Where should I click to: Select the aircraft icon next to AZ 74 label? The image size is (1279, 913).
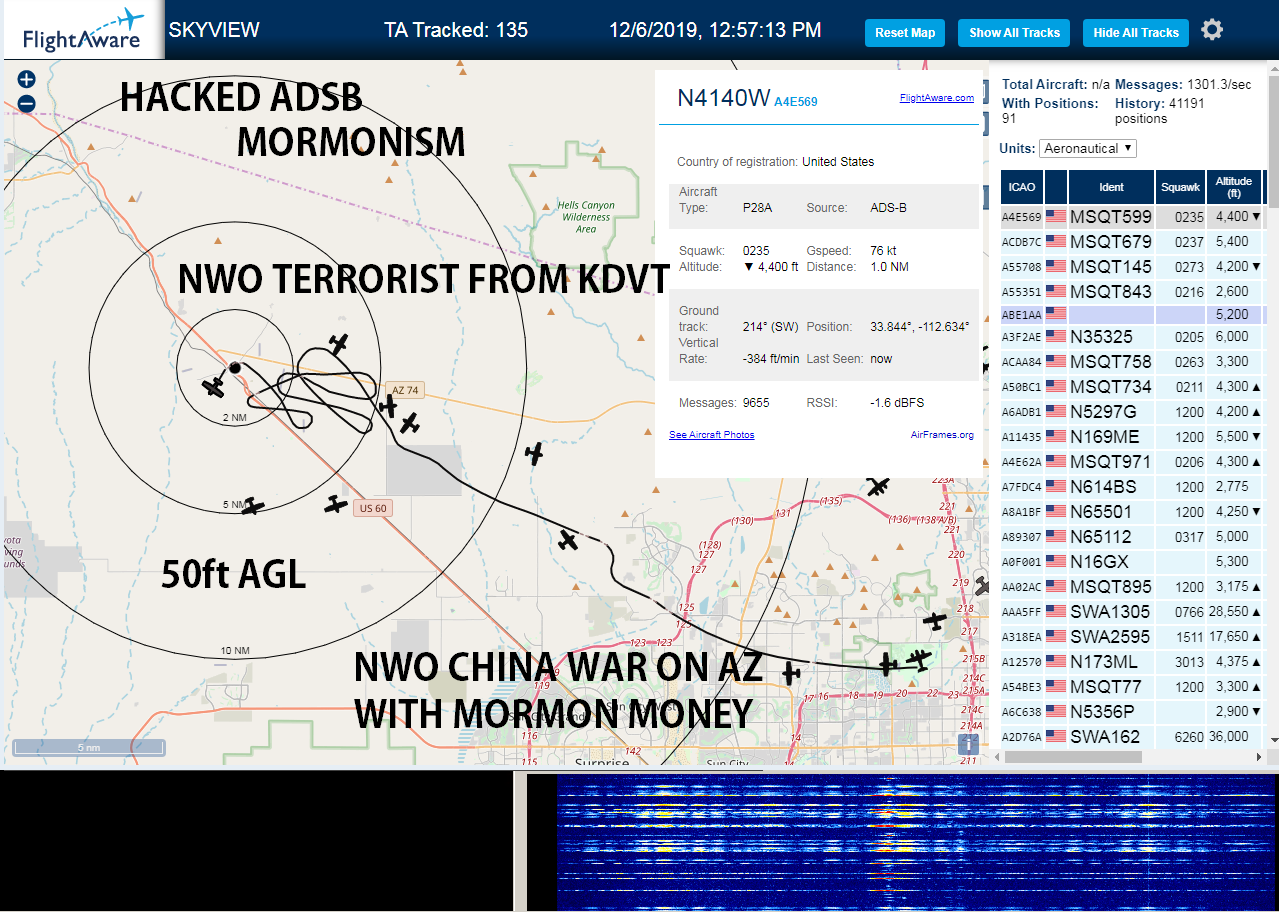tap(389, 406)
